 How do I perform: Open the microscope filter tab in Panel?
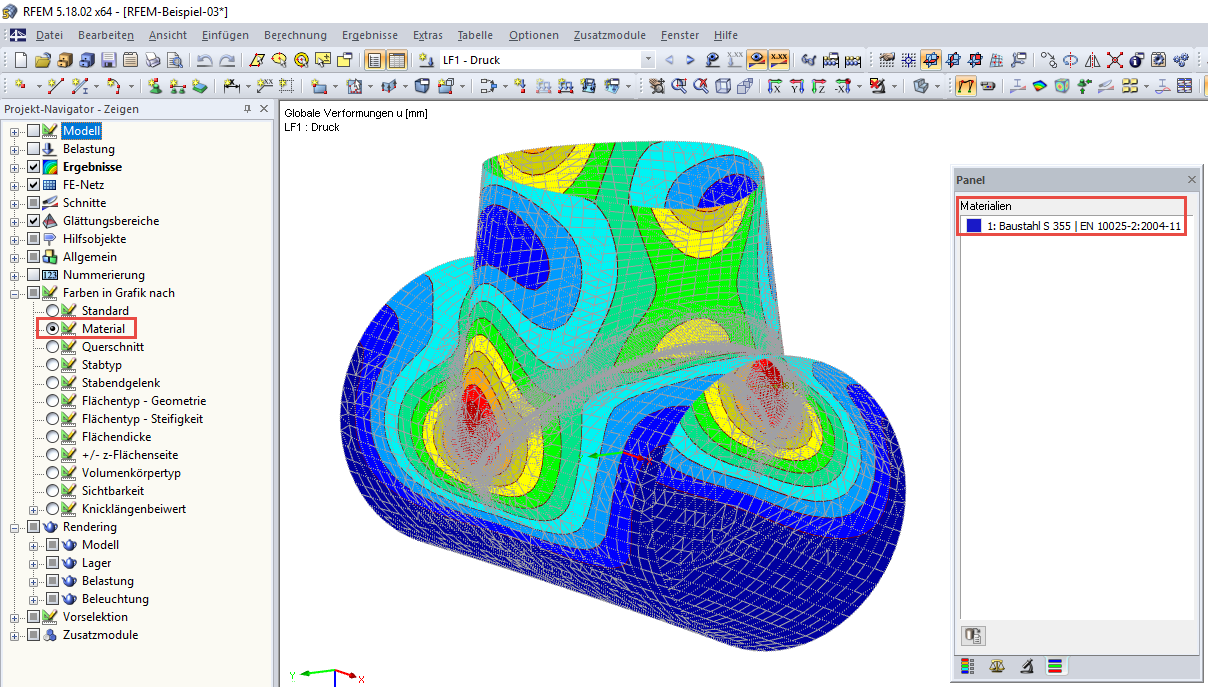click(1026, 666)
